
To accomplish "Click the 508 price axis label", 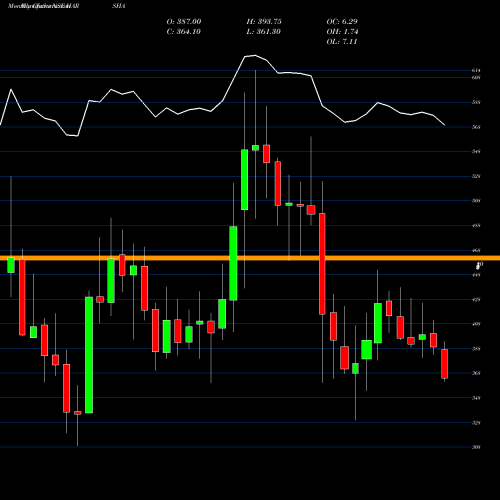I will click(x=476, y=201).
